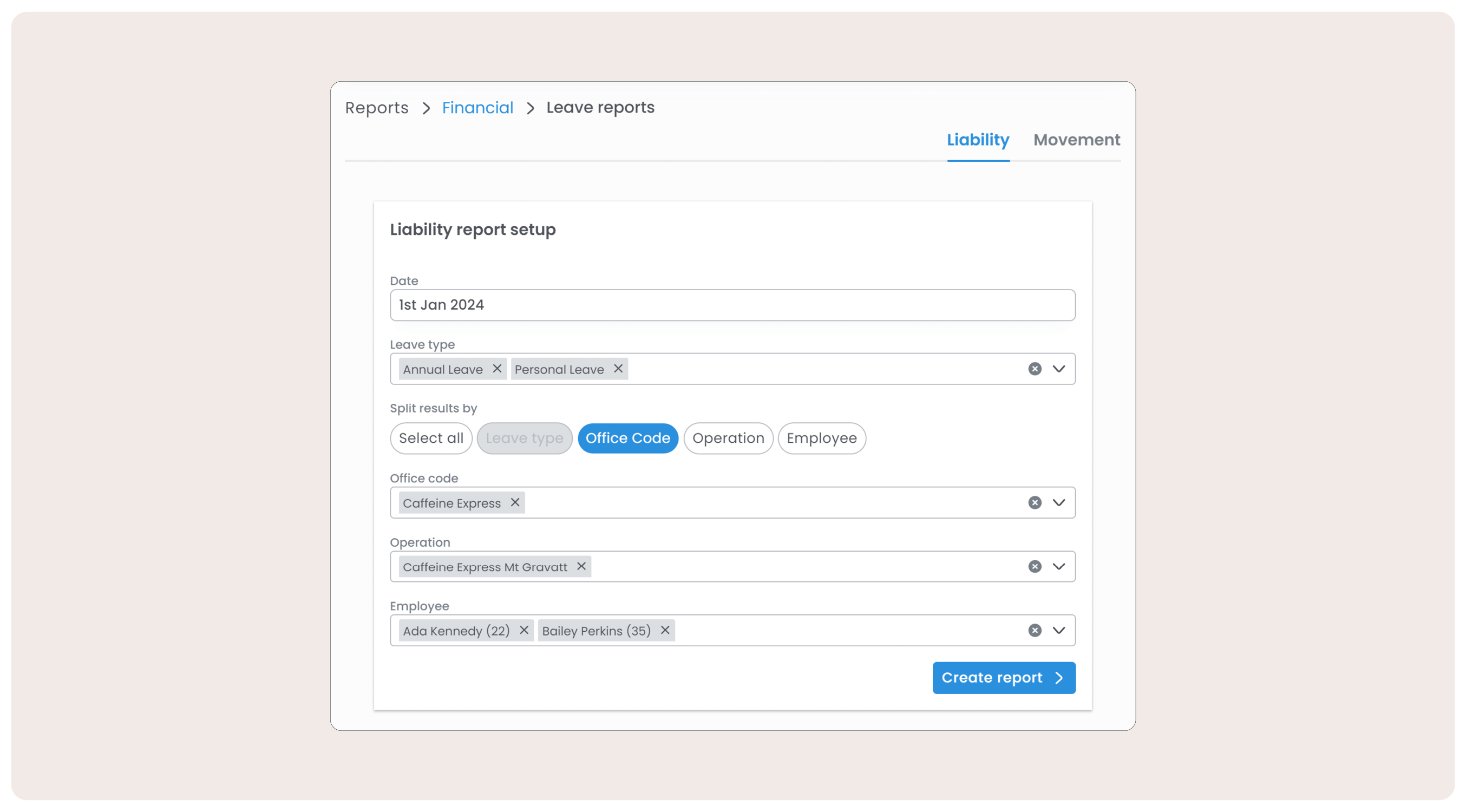Remove the Caffeine Express office code tag
Viewport: 1466px width, 812px height.
[x=515, y=502]
